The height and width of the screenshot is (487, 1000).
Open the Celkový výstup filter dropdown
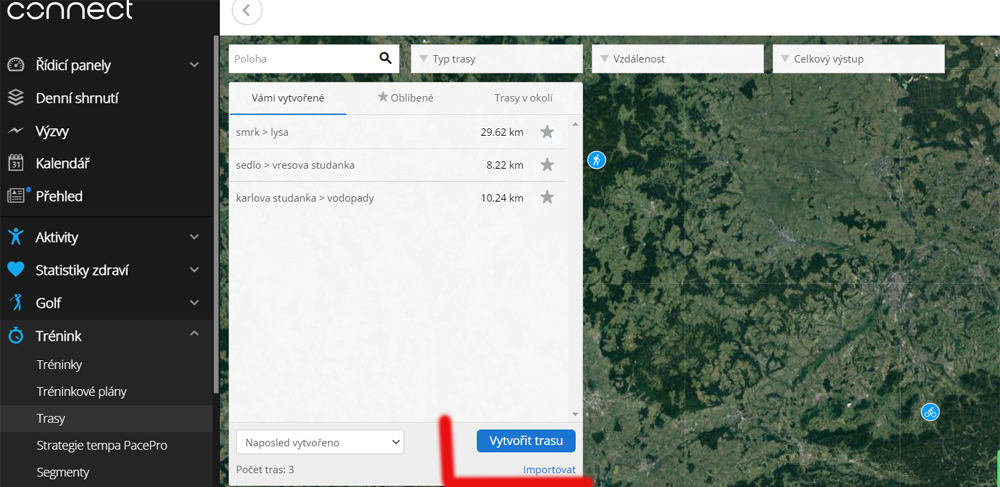click(858, 59)
